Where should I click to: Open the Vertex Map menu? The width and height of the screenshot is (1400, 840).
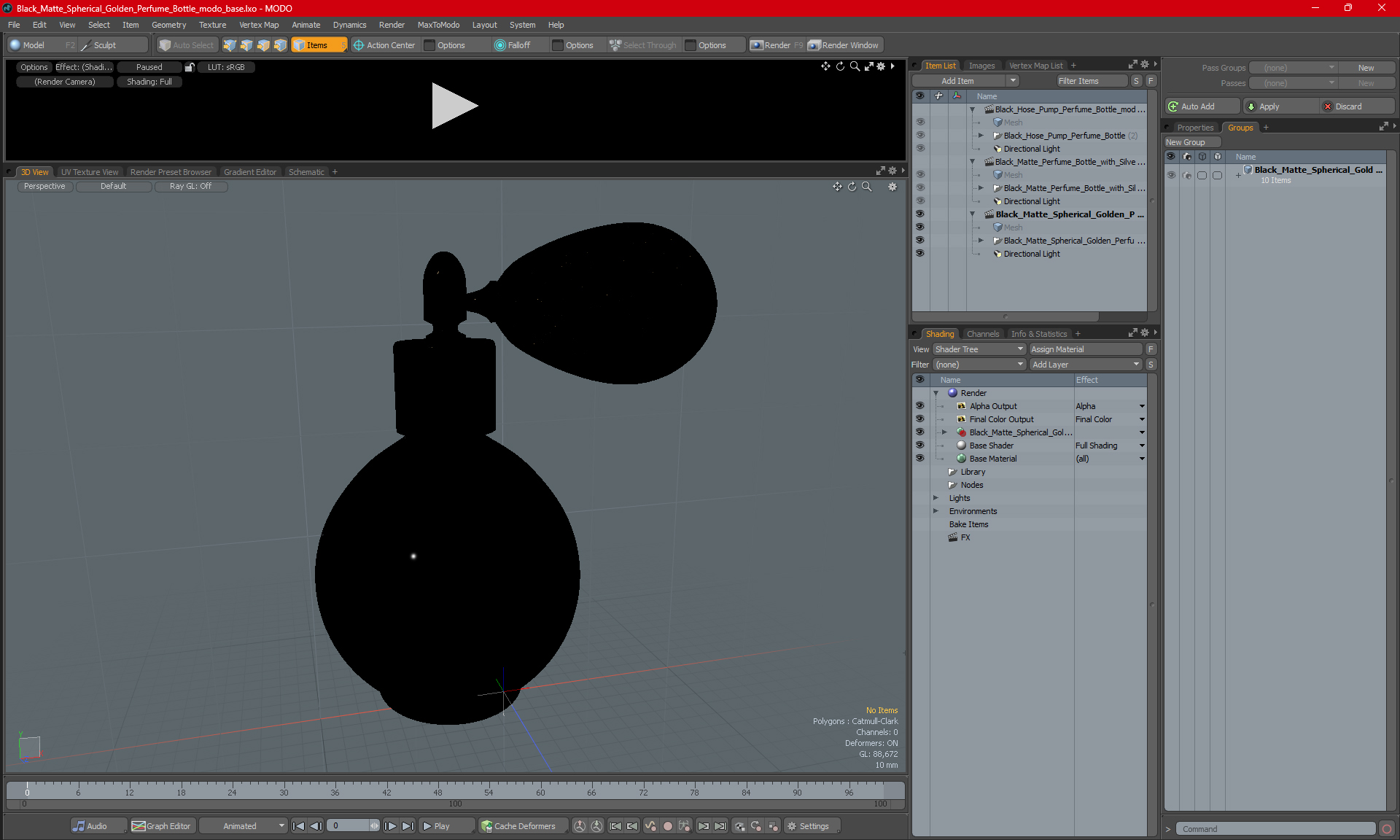point(259,25)
